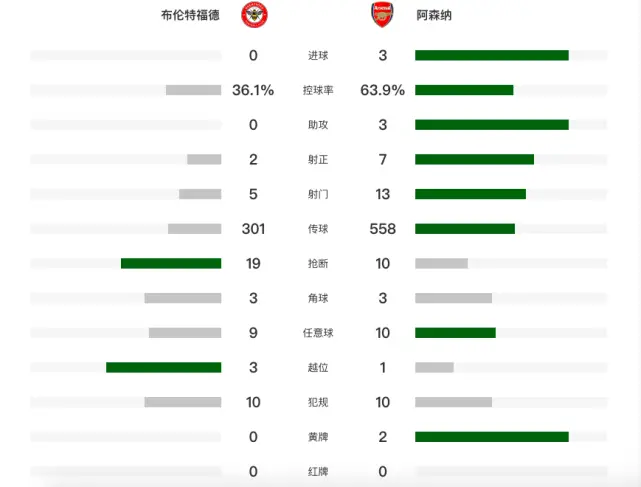Click Brentford's 301 passes value
This screenshot has height=487, width=641.
(x=253, y=229)
